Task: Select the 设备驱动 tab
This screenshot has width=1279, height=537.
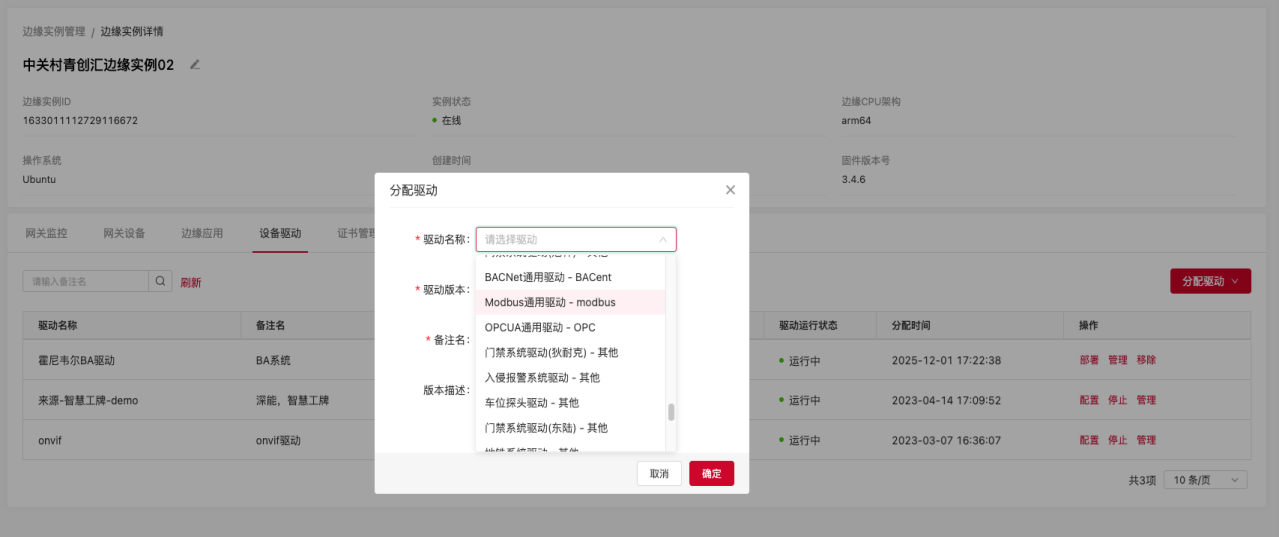Action: [280, 233]
